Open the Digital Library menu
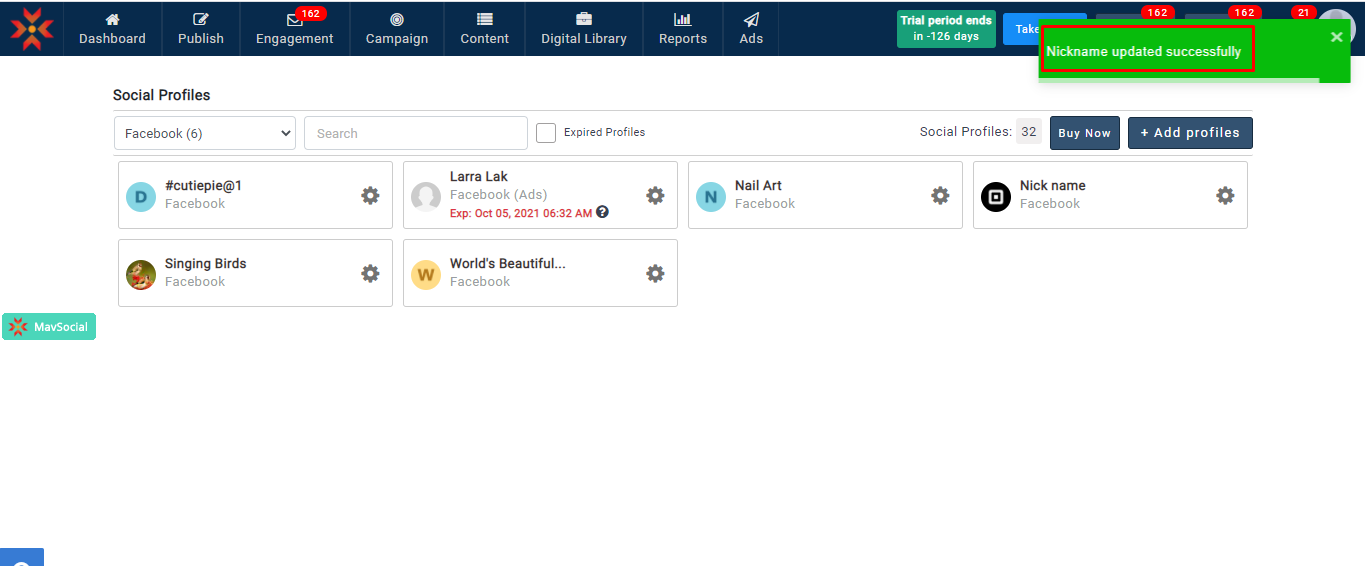The image size is (1365, 566). point(583,29)
